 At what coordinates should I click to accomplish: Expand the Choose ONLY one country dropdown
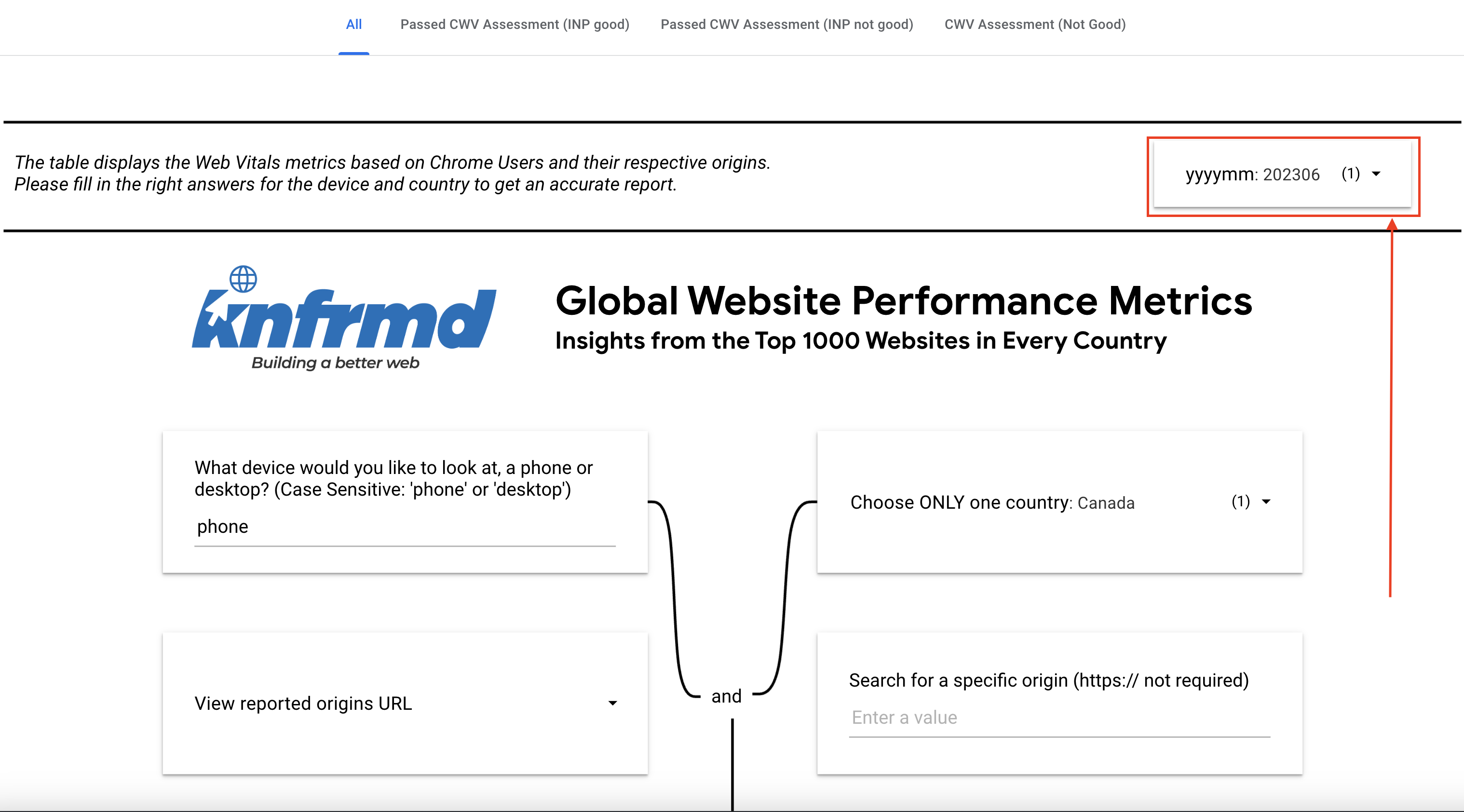click(x=1059, y=502)
